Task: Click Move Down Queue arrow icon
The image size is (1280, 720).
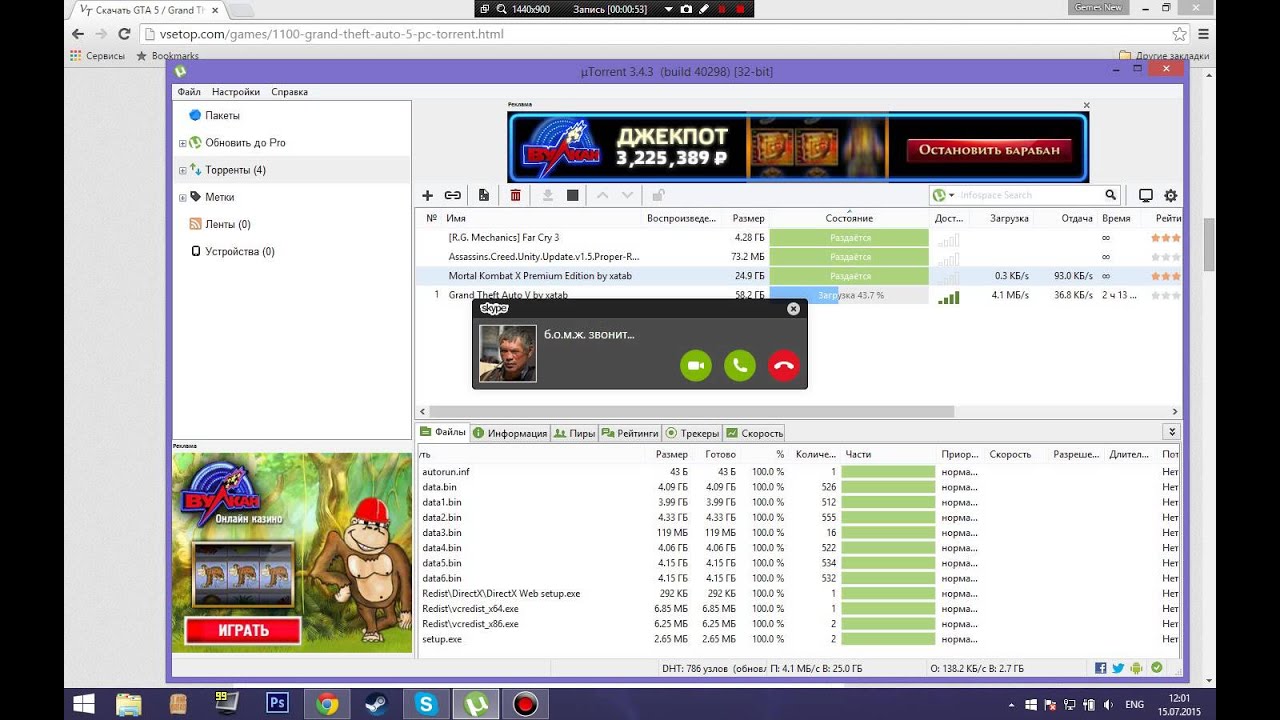Action: tap(627, 195)
